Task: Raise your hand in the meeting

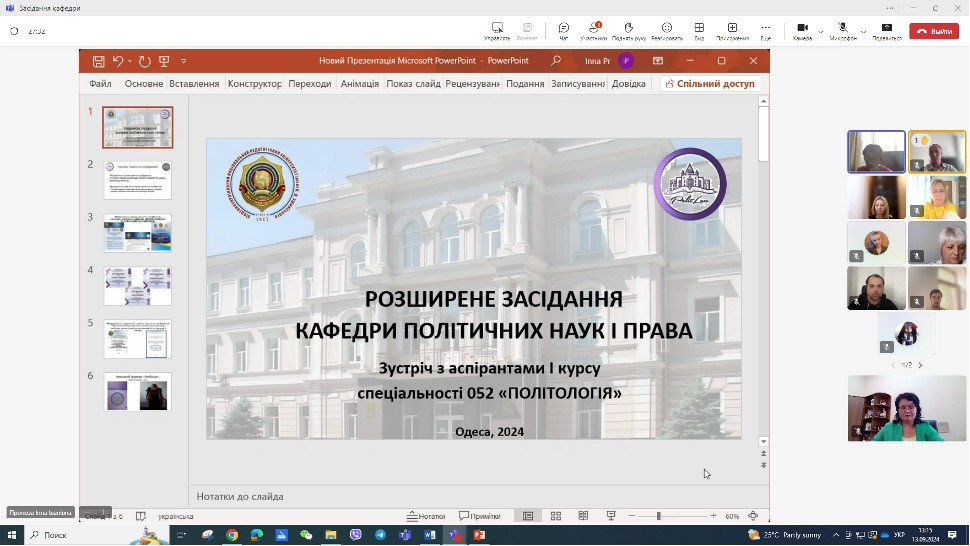Action: [627, 30]
